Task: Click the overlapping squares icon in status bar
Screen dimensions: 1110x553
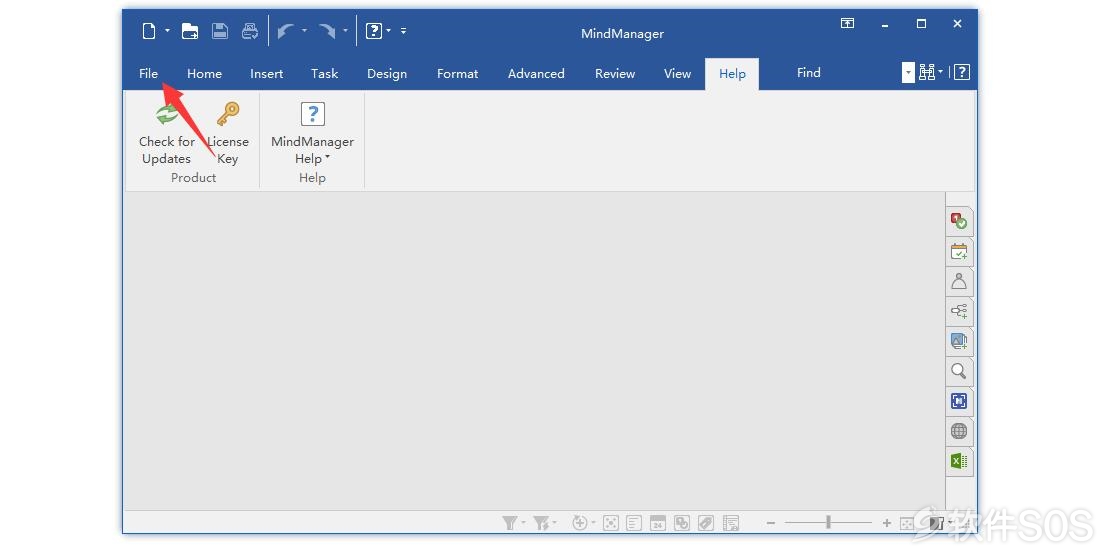Action: click(x=682, y=523)
